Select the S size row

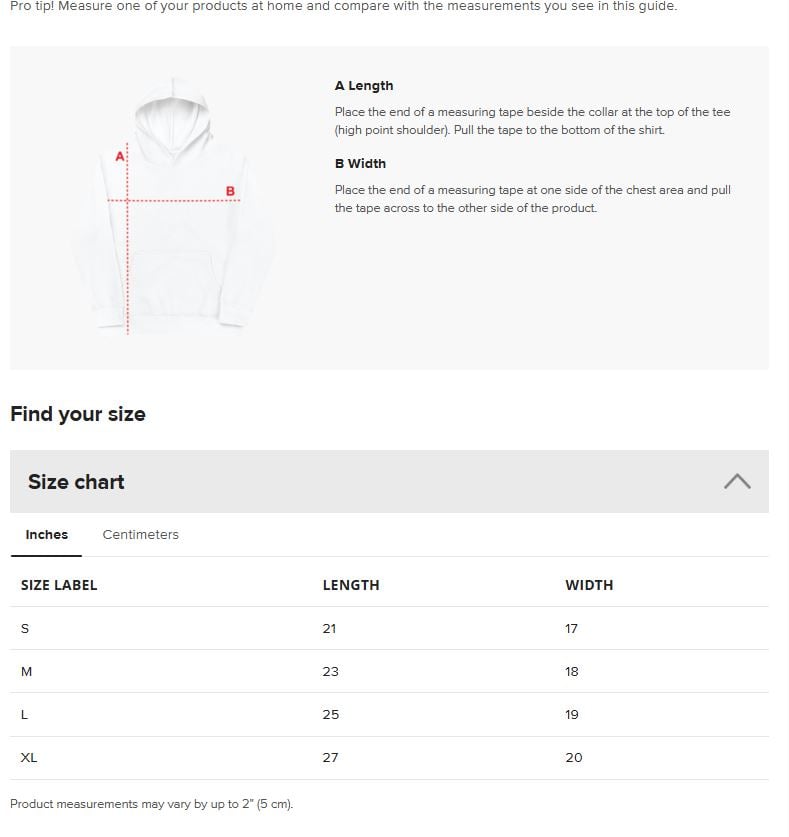point(389,628)
